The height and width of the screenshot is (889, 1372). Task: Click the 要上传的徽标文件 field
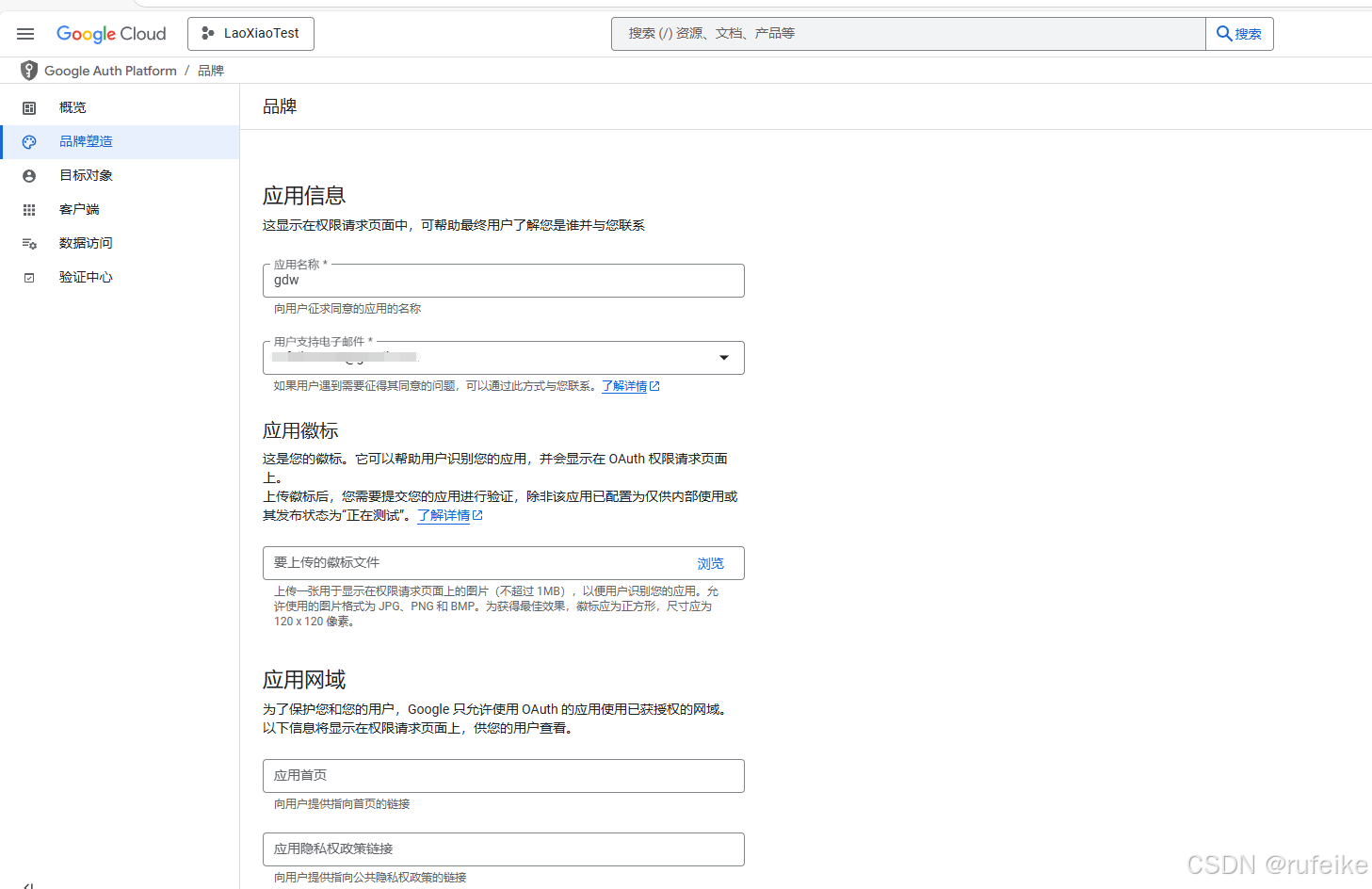click(x=504, y=563)
